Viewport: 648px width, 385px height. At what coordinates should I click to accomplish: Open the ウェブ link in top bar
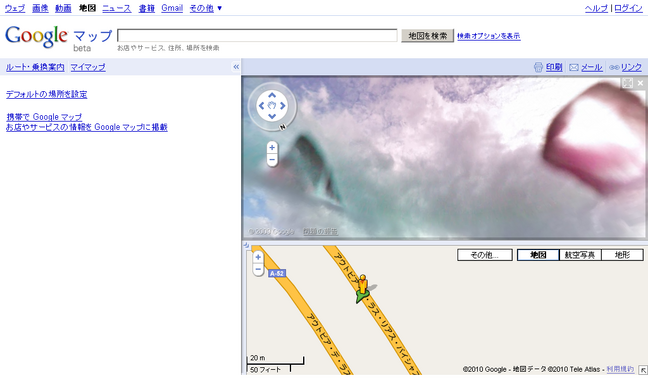tap(15, 8)
